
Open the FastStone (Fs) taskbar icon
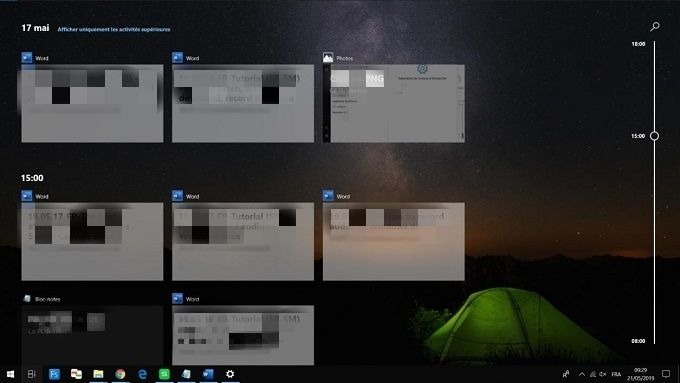(54, 374)
